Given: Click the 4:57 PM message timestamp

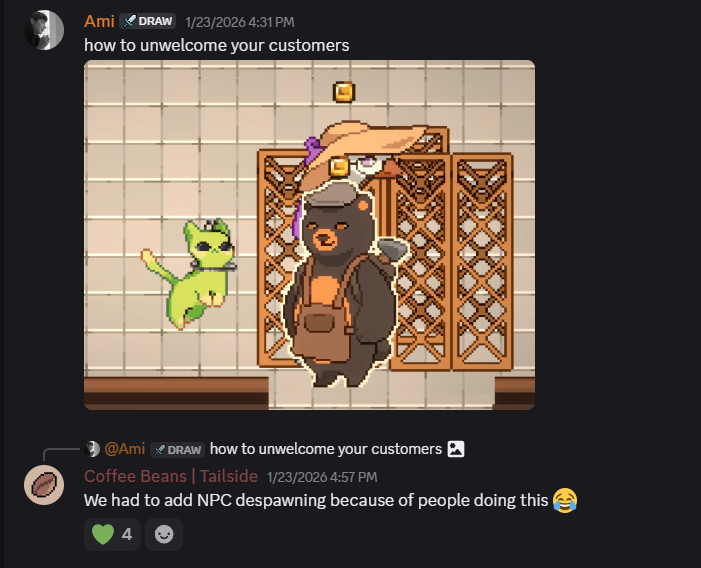Looking at the screenshot, I should [x=322, y=477].
